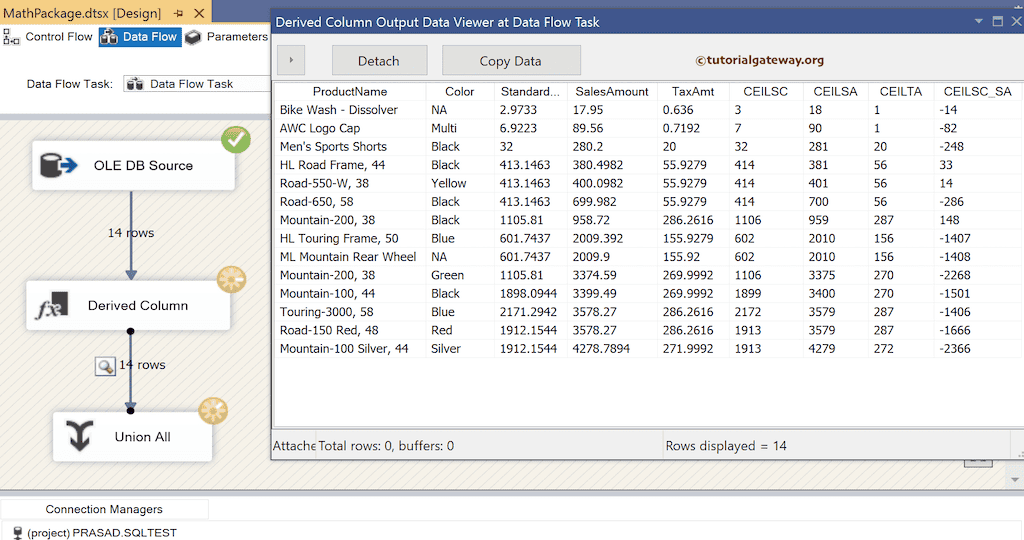Open data viewer window options dropdown arrow
Viewport: 1024px width, 540px height.
tap(978, 22)
